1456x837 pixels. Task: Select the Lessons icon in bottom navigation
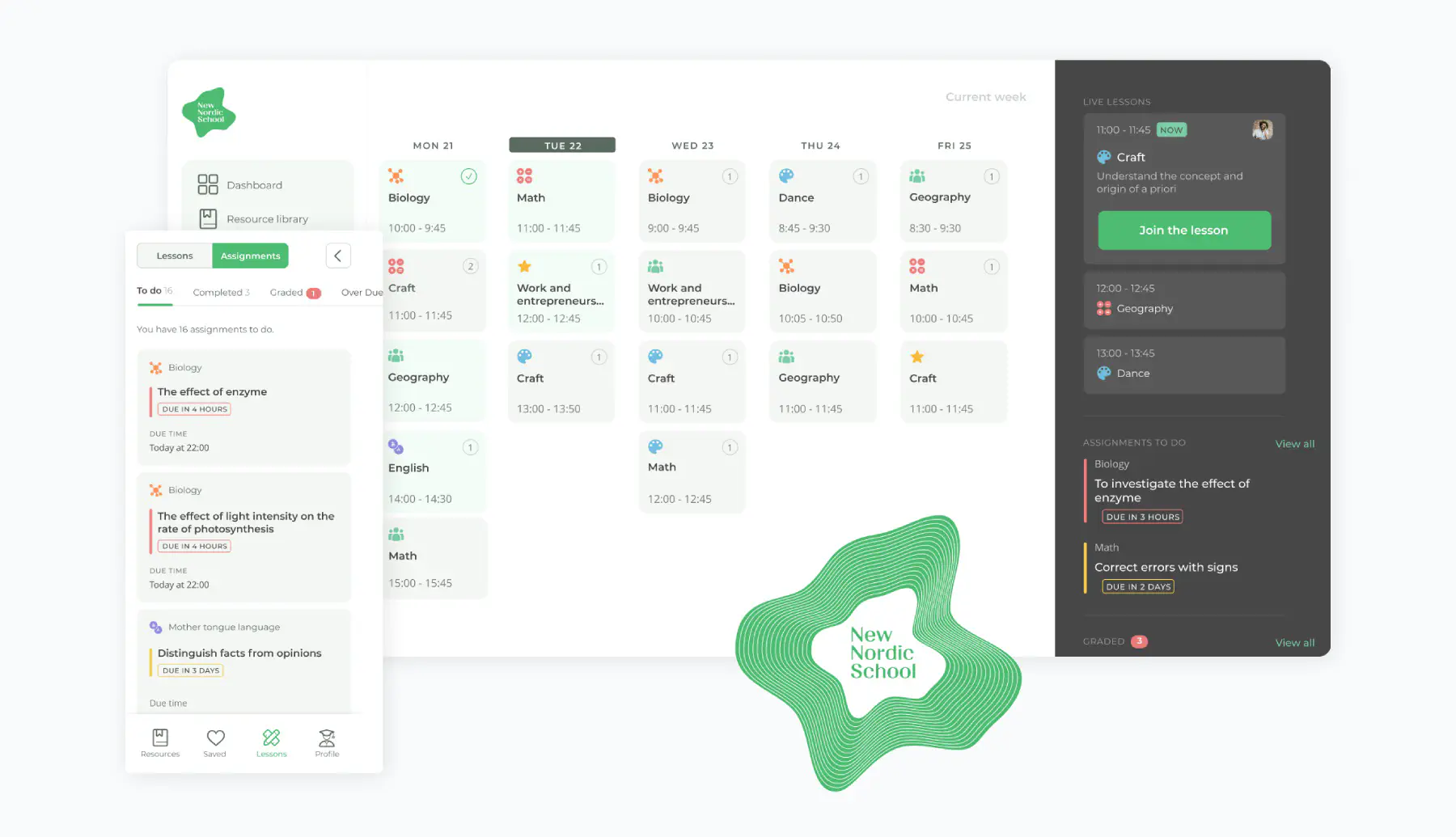pos(272,739)
